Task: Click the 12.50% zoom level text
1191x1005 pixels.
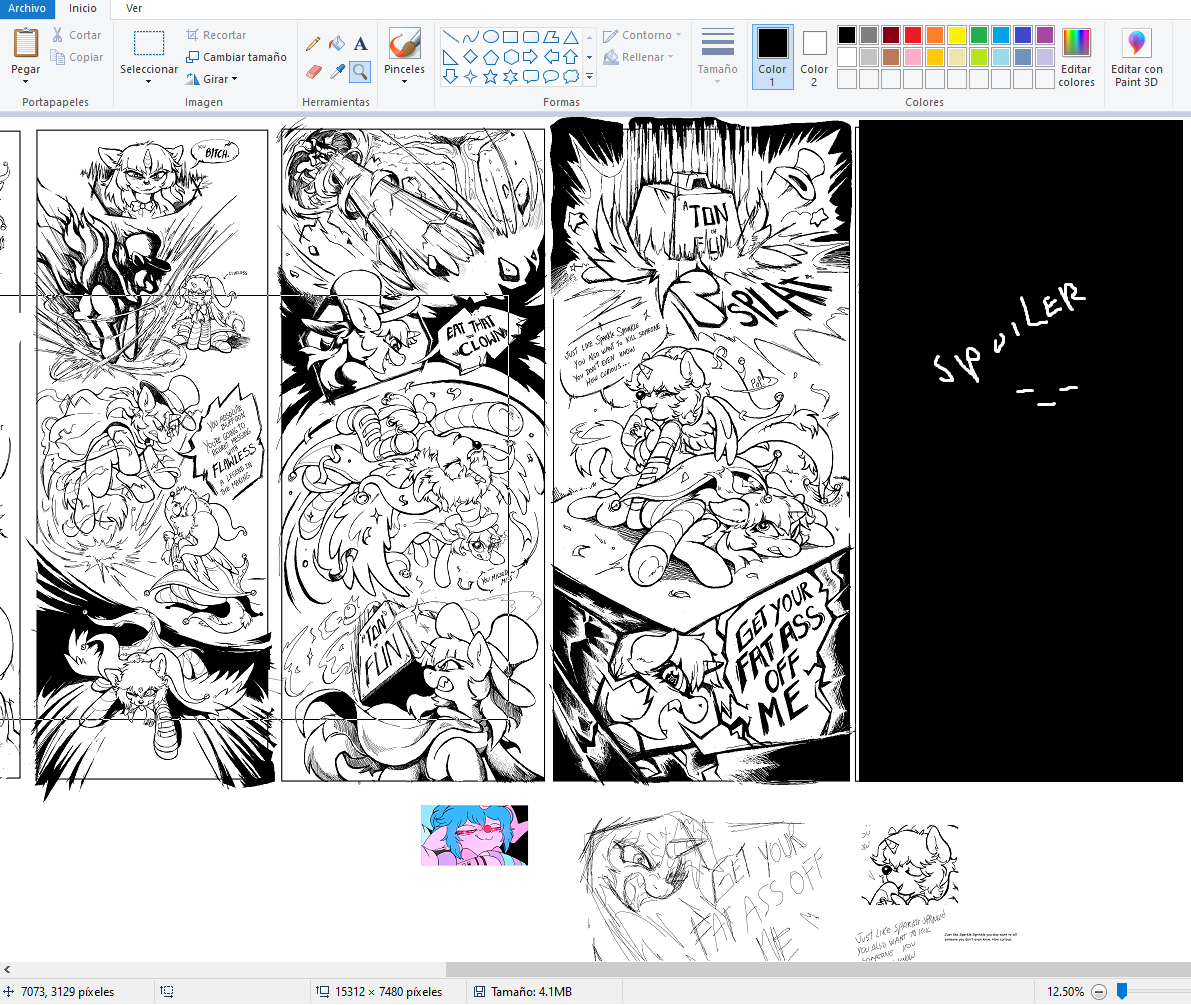Action: [1065, 991]
